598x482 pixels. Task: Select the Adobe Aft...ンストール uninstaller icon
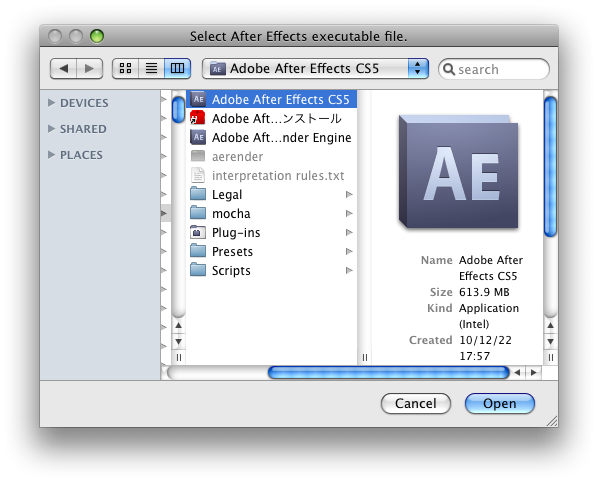[198, 118]
